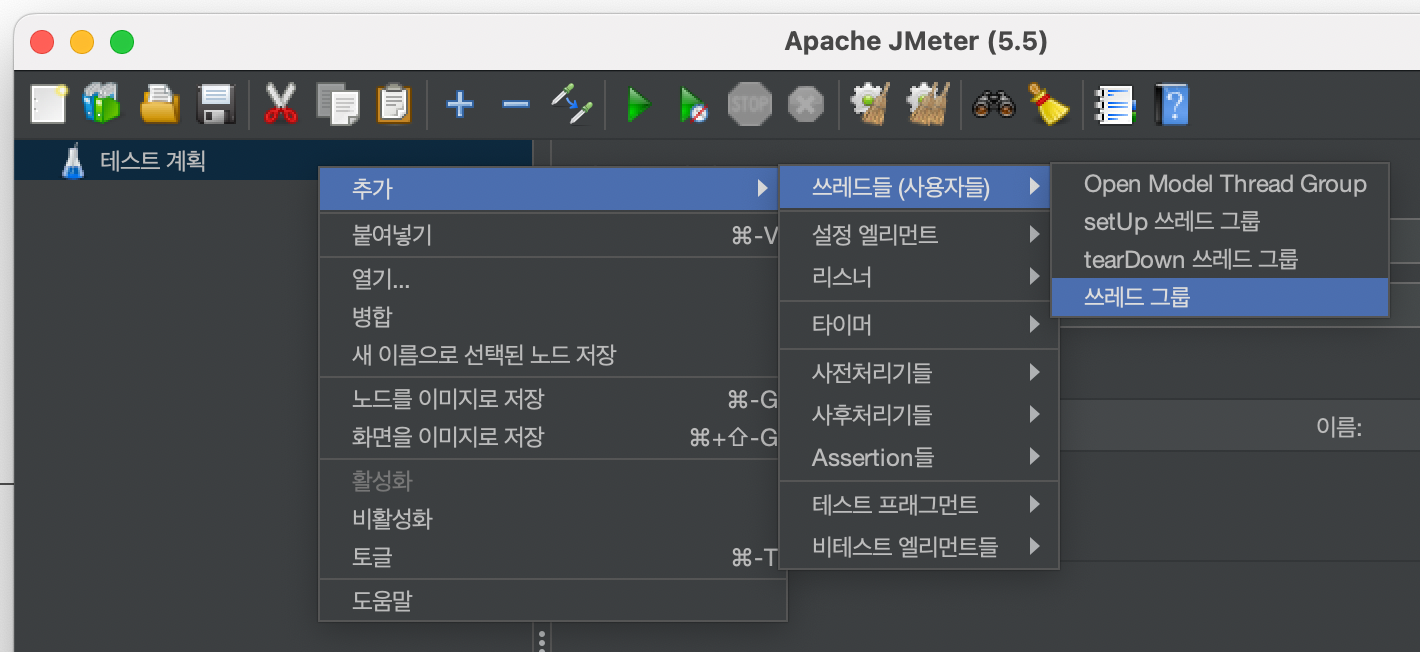Choose 열기... in the context menu
Image resolution: width=1420 pixels, height=652 pixels.
(x=548, y=281)
